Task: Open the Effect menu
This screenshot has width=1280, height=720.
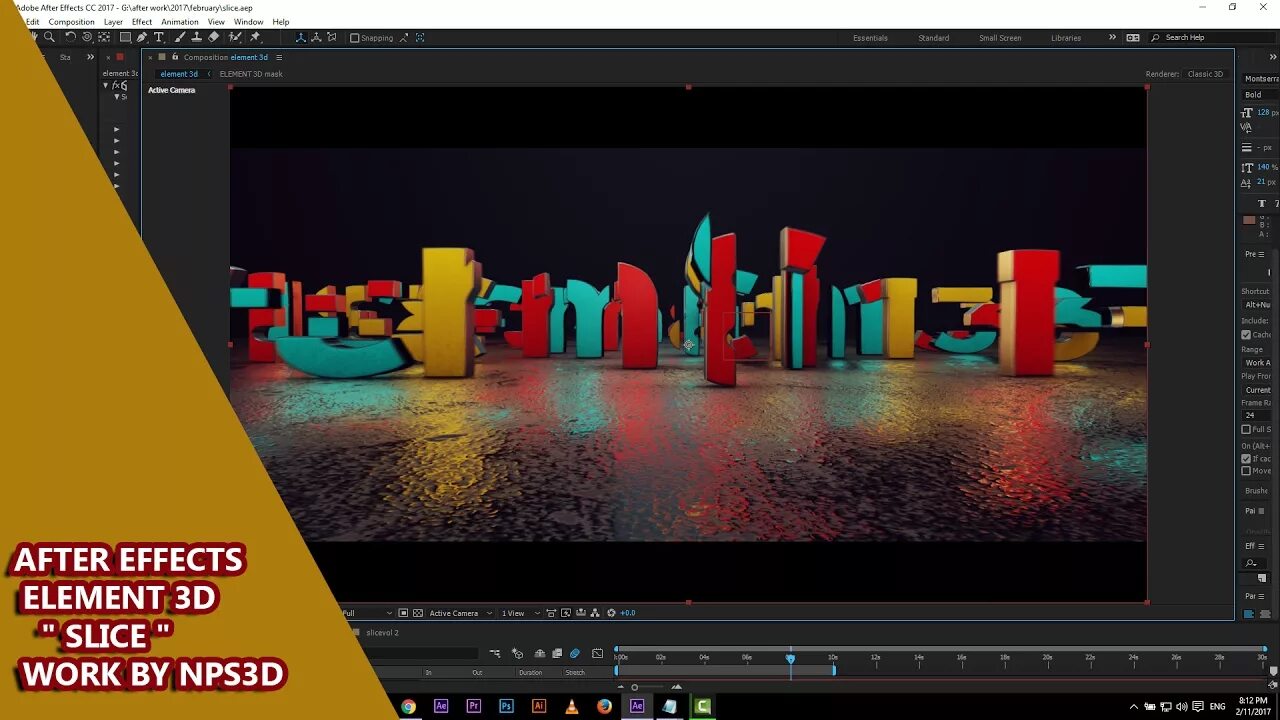Action: (x=142, y=22)
